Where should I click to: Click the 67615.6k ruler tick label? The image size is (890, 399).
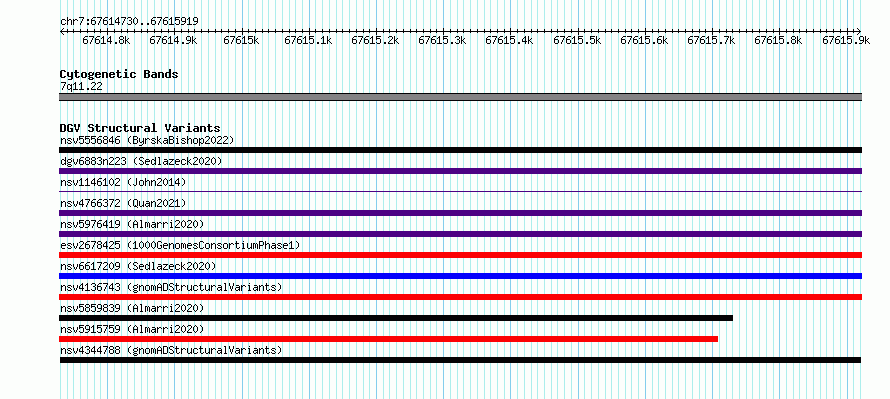point(644,40)
